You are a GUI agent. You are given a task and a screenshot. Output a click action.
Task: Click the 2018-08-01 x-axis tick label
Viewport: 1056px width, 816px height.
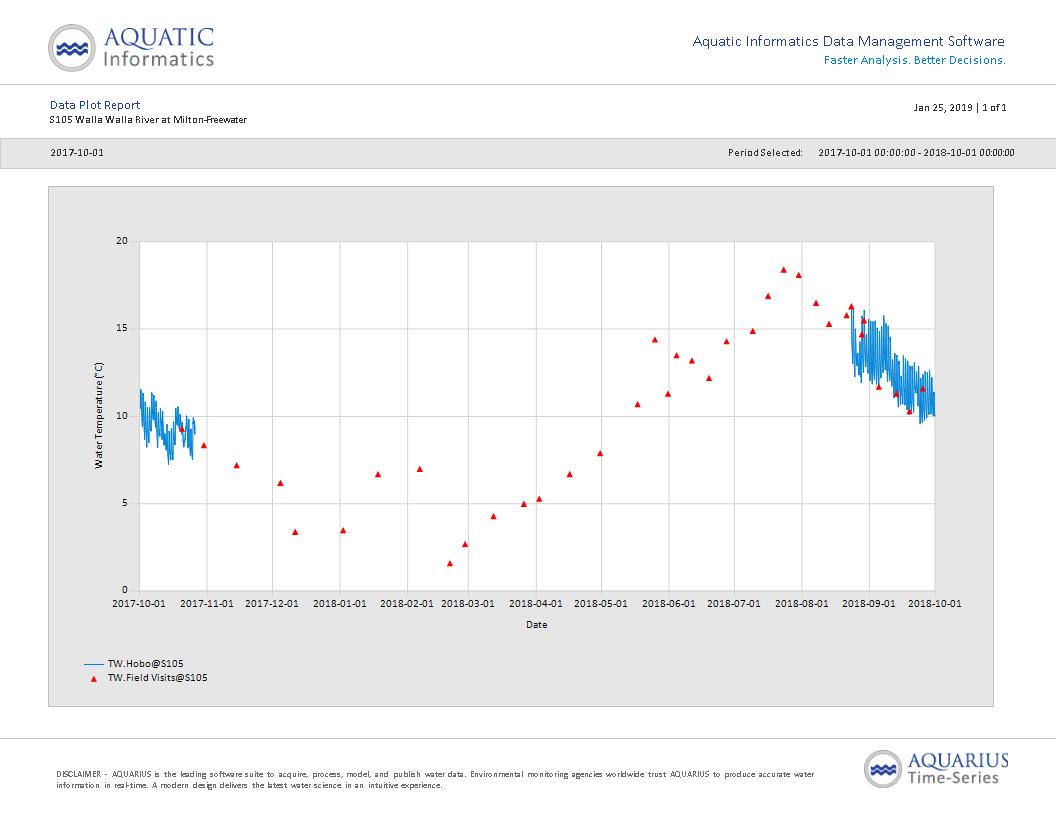(801, 604)
